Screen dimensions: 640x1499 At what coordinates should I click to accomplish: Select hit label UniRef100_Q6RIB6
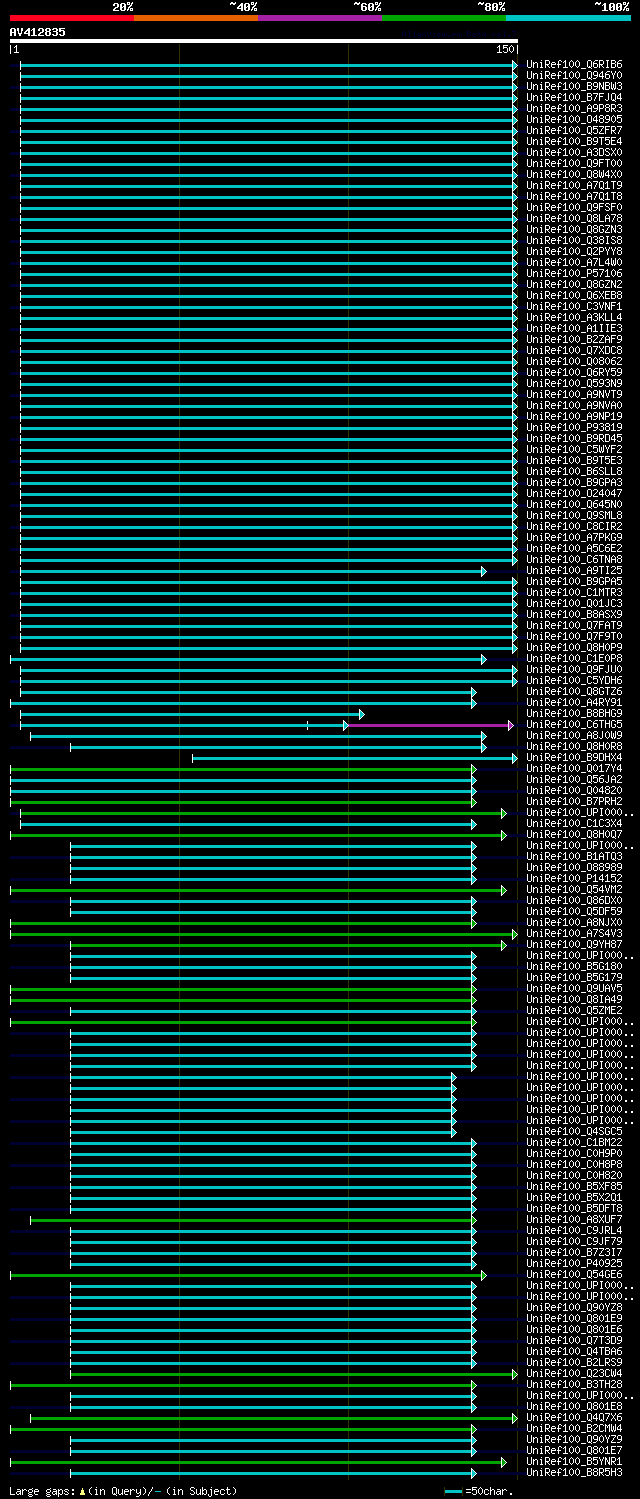point(574,64)
